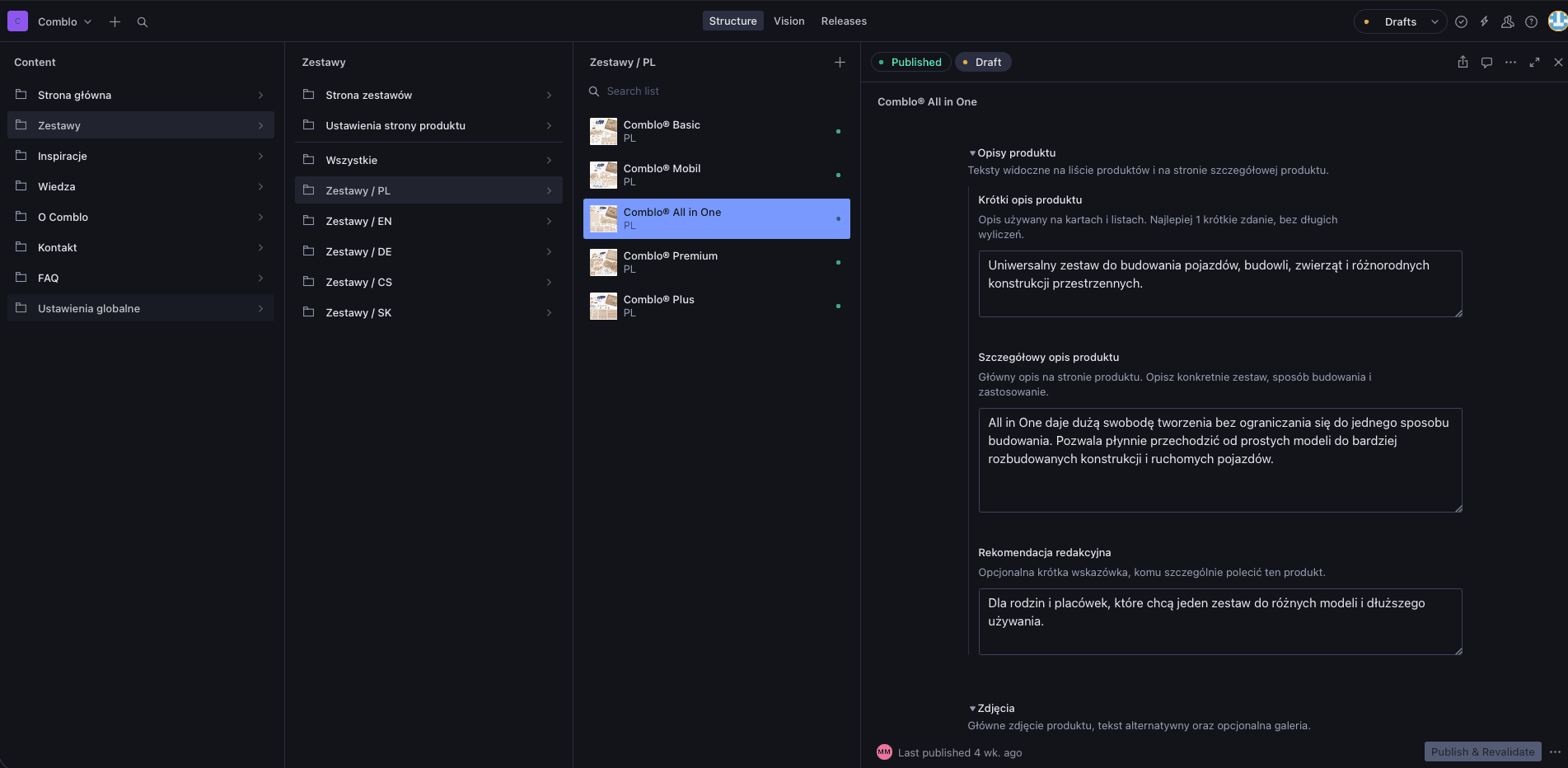Click the published status dot on Comblo® Mobil
The height and width of the screenshot is (768, 1568).
coord(838,175)
